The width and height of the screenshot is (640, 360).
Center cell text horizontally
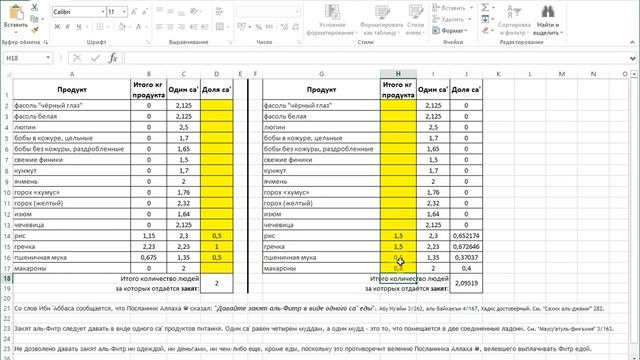pos(171,27)
